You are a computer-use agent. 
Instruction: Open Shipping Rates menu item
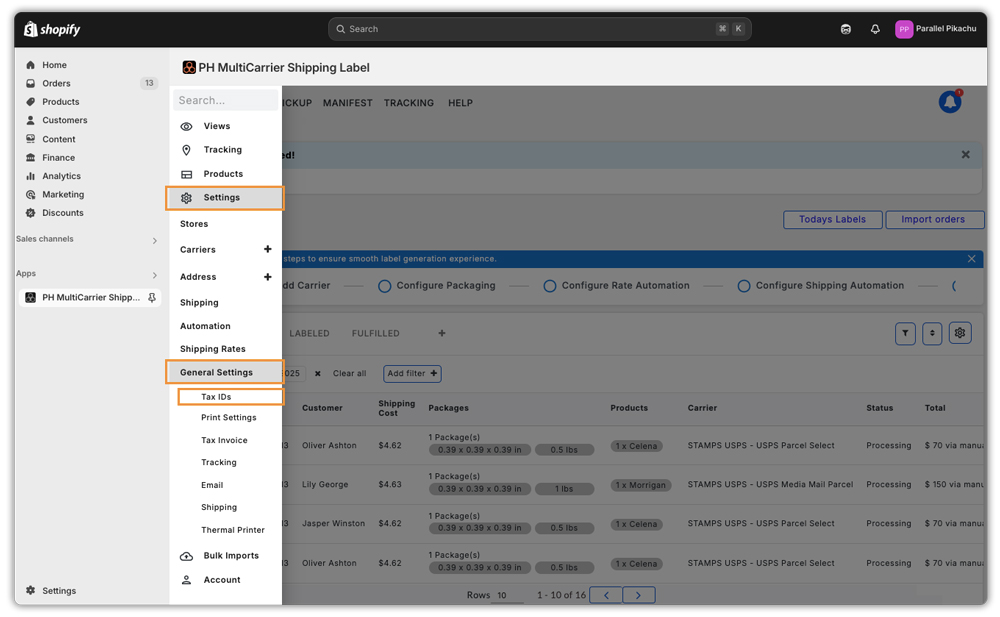click(213, 349)
